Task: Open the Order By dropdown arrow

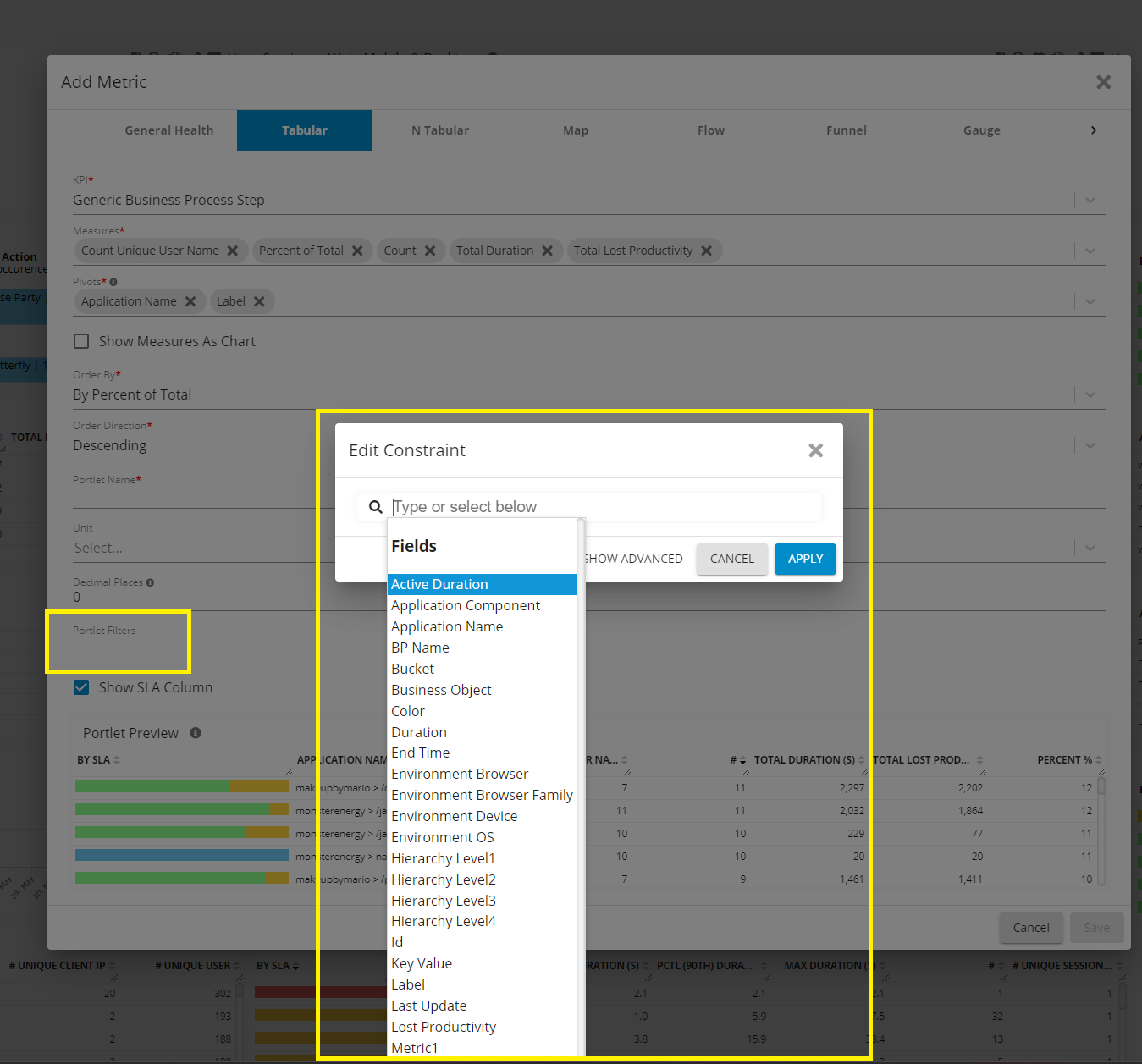Action: click(1090, 394)
